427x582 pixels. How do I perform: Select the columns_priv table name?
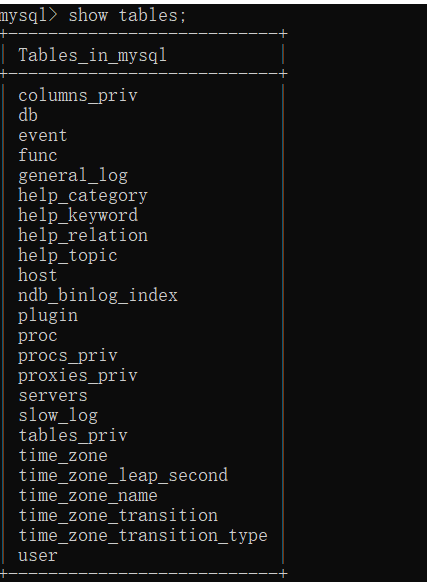coord(78,96)
